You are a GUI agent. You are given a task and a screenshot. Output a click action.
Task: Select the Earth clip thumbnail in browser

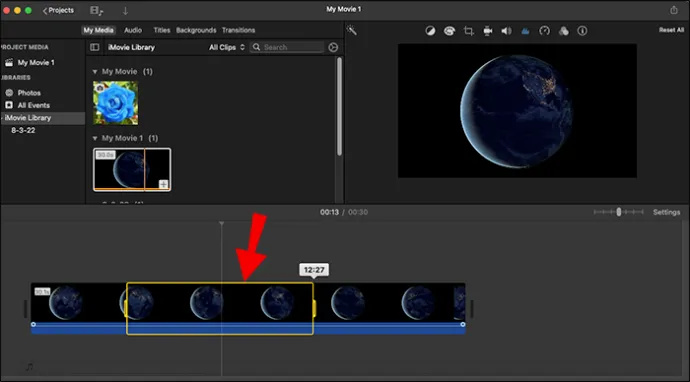132,169
